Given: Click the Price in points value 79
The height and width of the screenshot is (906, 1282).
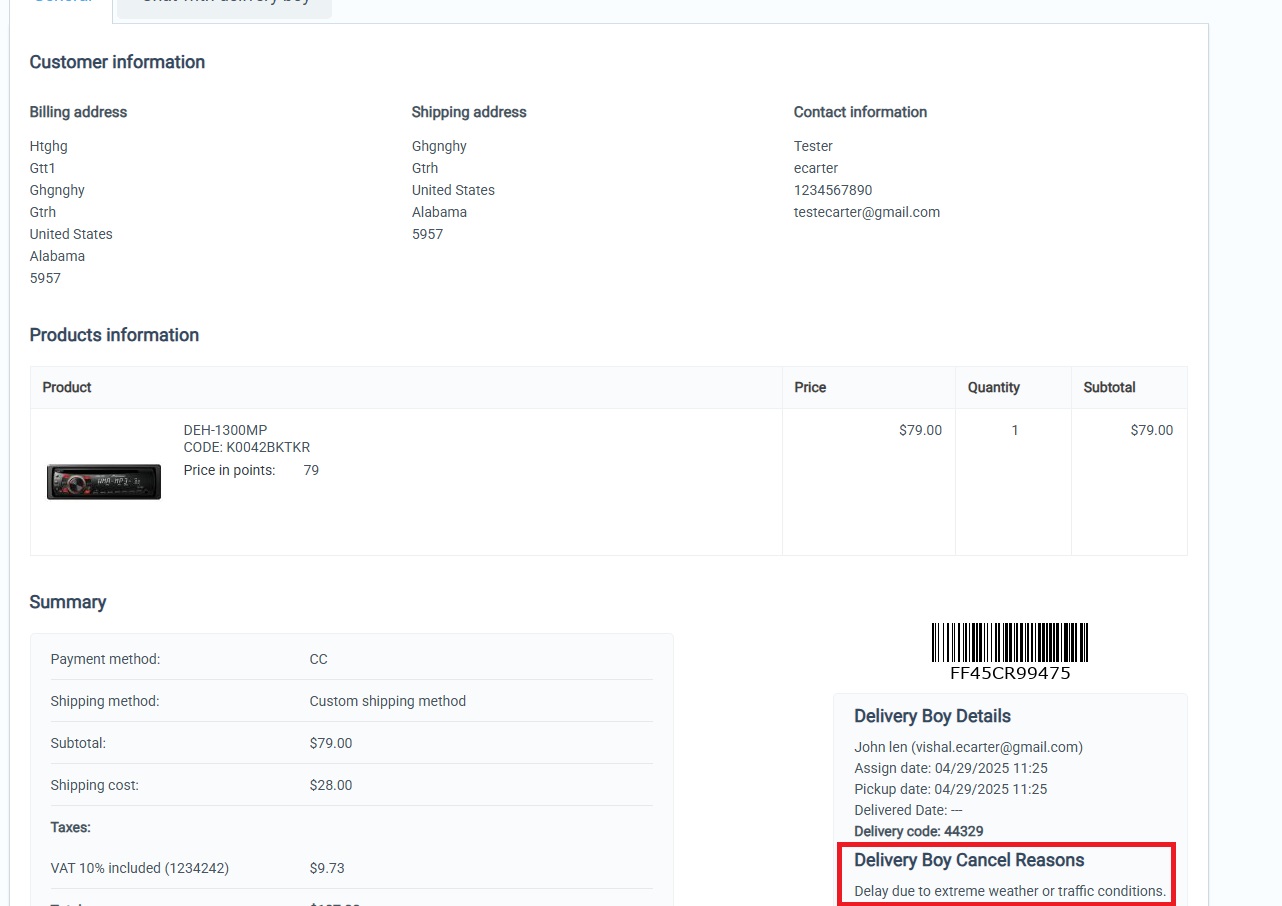Looking at the screenshot, I should (x=311, y=470).
